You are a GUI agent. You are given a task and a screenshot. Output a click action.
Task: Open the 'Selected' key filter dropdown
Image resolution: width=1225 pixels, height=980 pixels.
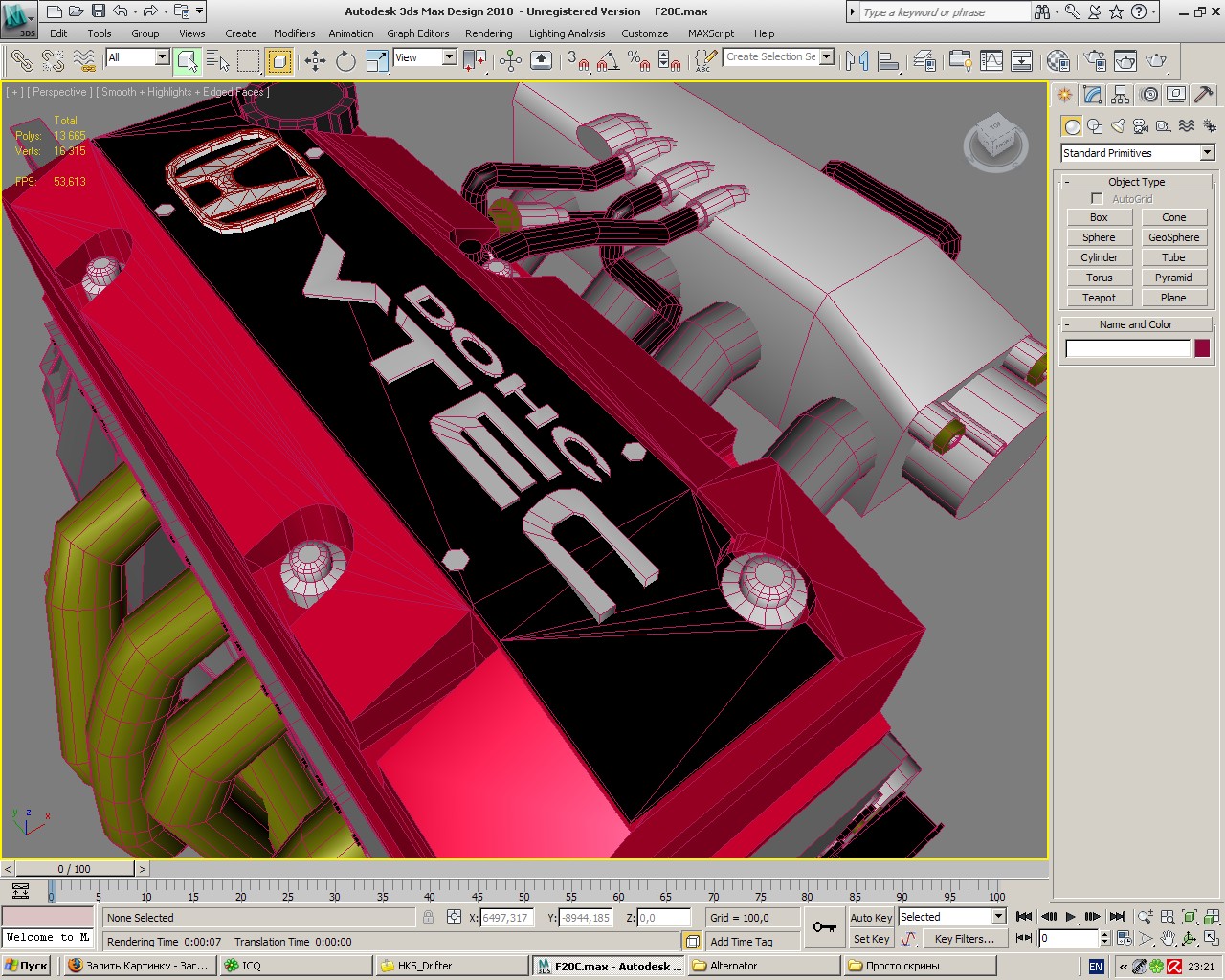click(998, 917)
